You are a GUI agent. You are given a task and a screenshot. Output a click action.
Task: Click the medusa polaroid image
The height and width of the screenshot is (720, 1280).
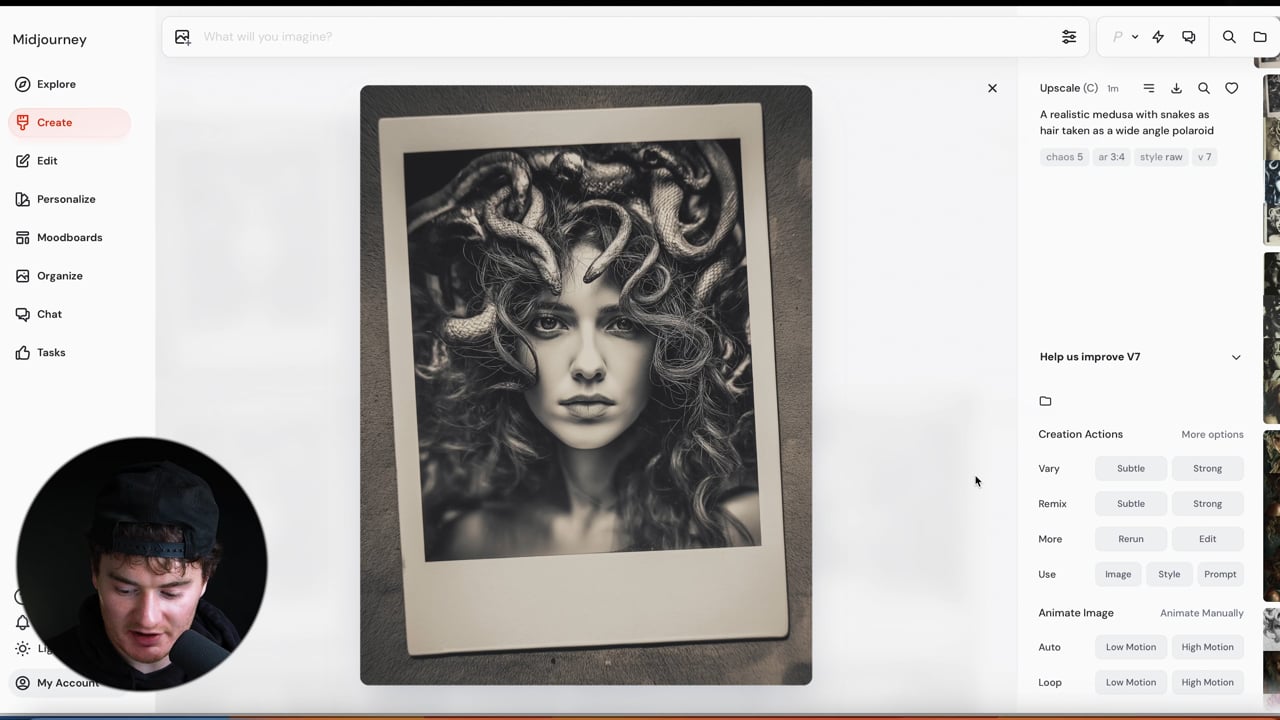(586, 385)
